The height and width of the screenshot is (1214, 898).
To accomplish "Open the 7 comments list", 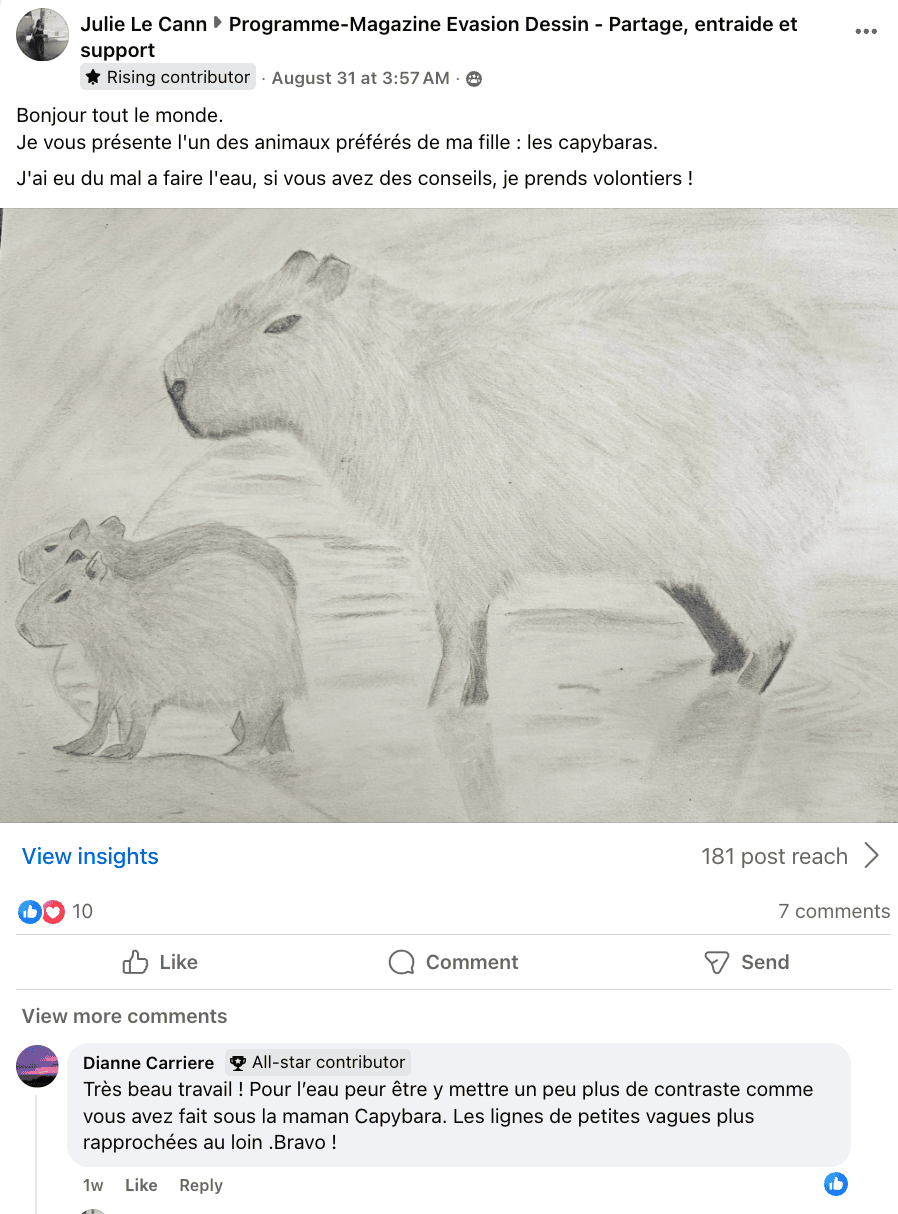I will (x=834, y=911).
